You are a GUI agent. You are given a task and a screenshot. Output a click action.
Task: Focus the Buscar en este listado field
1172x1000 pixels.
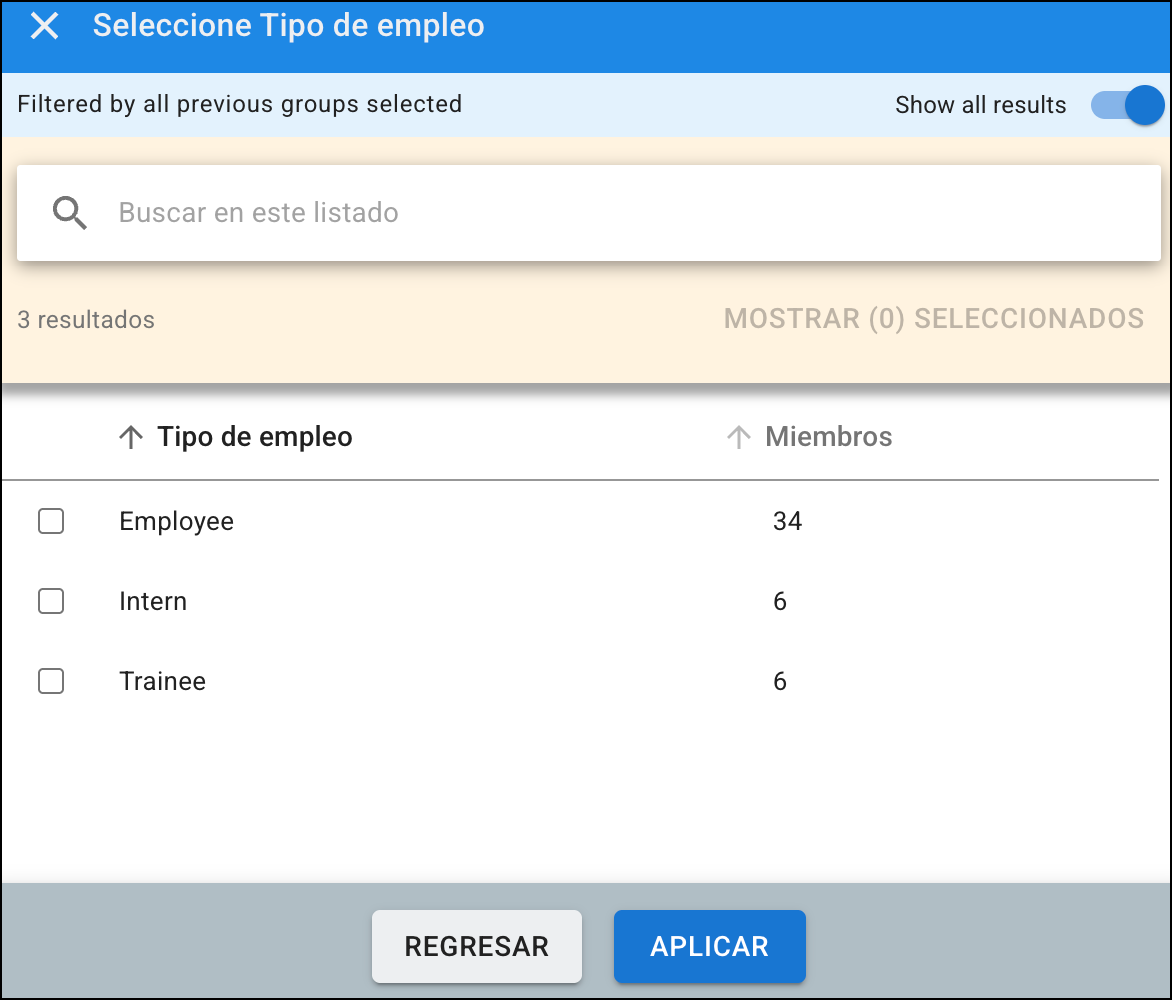[588, 213]
